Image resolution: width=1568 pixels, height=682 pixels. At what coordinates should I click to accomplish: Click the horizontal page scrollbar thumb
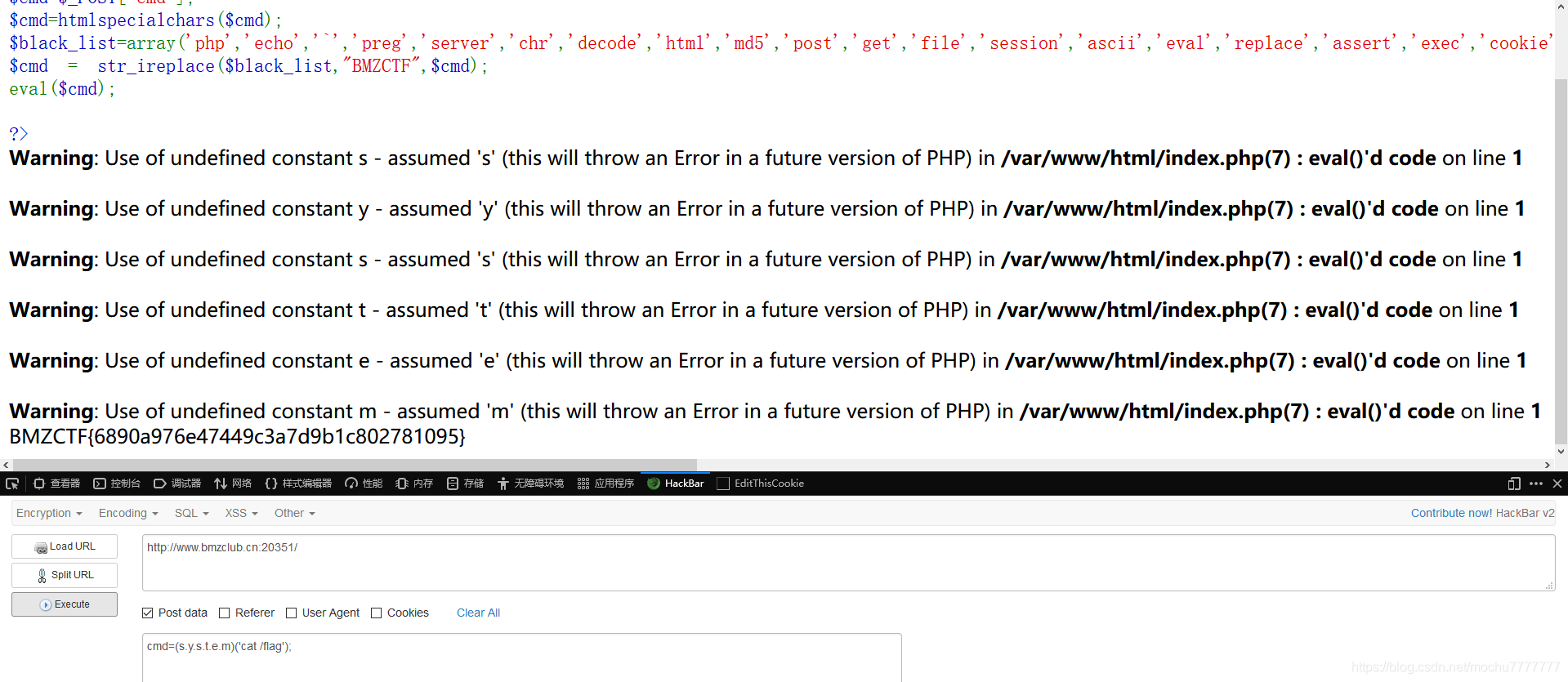[355, 465]
